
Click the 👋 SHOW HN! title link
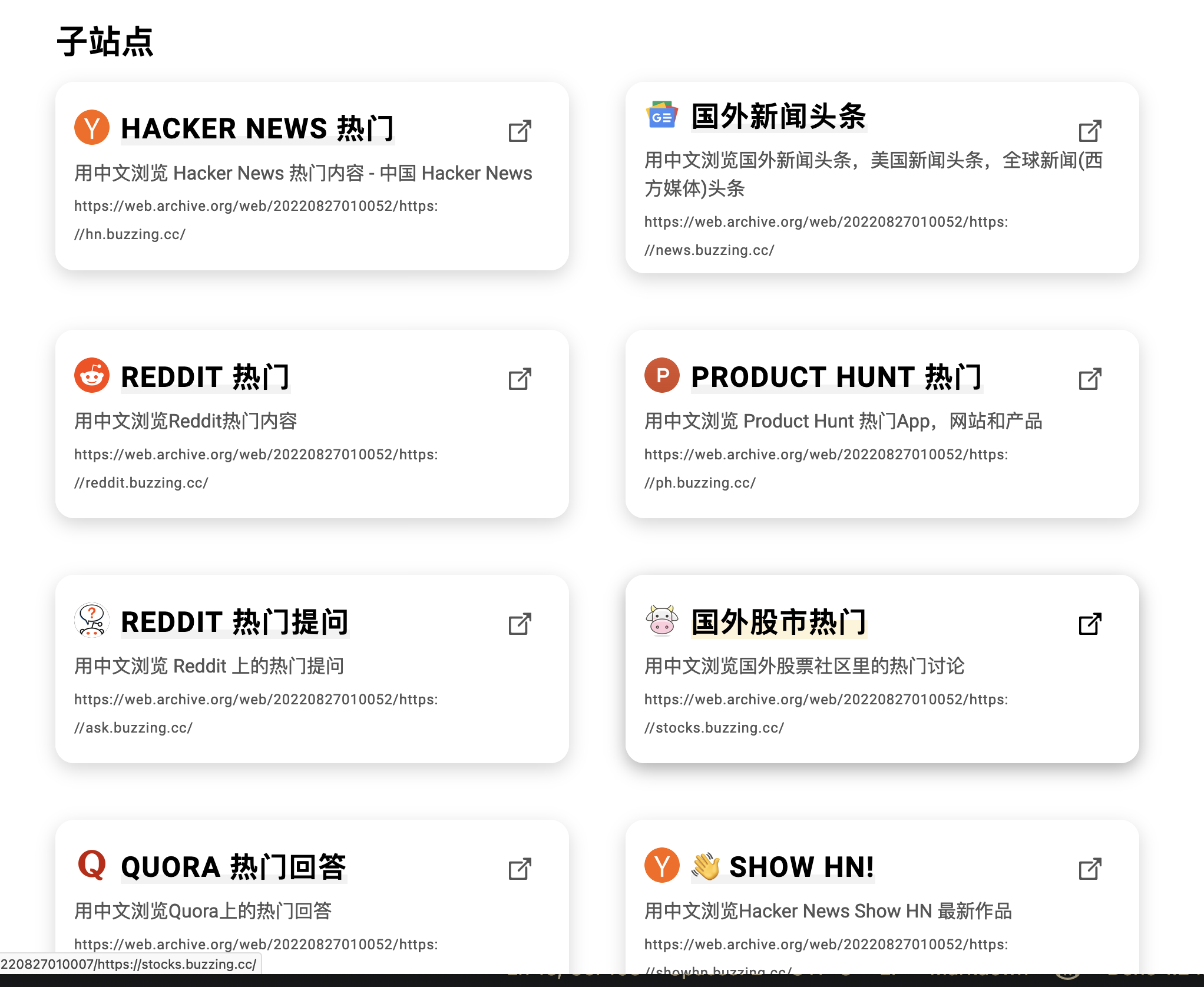coord(783,867)
